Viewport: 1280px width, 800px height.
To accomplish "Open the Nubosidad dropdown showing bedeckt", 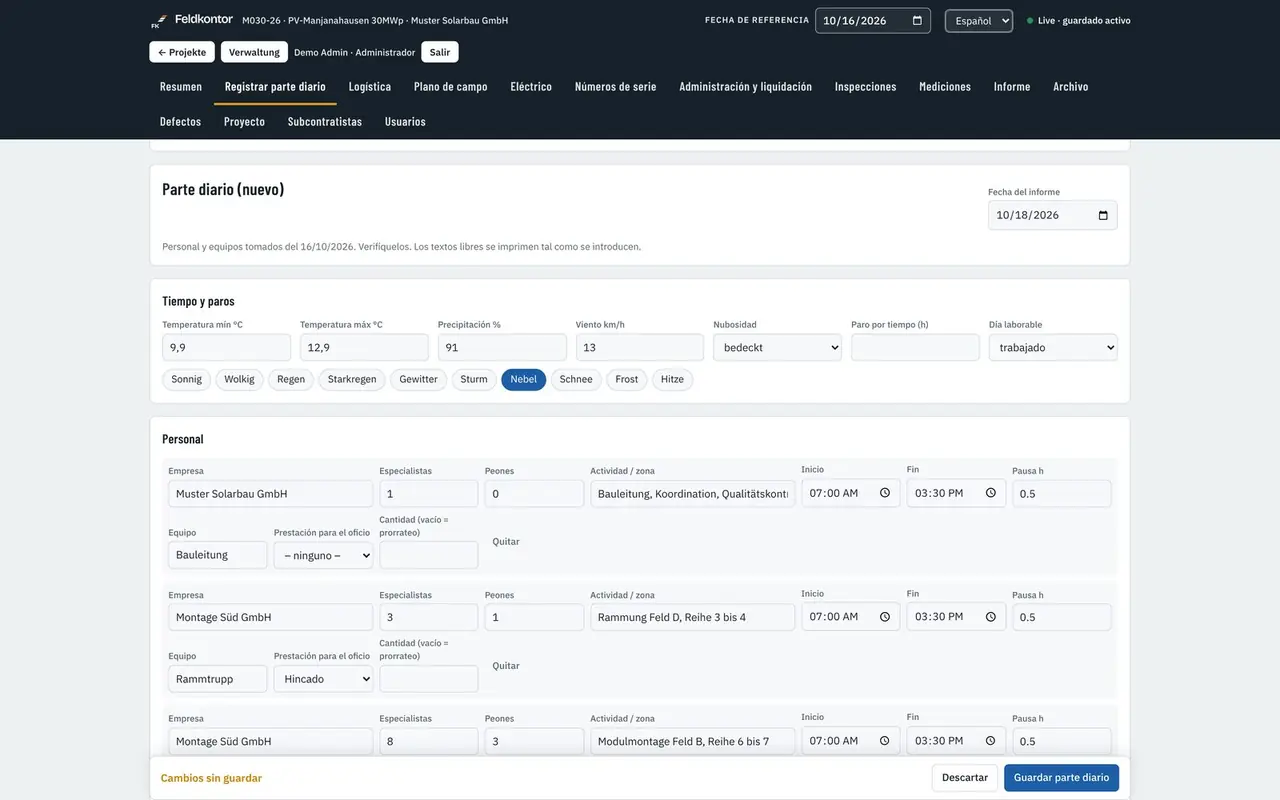I will pos(777,348).
